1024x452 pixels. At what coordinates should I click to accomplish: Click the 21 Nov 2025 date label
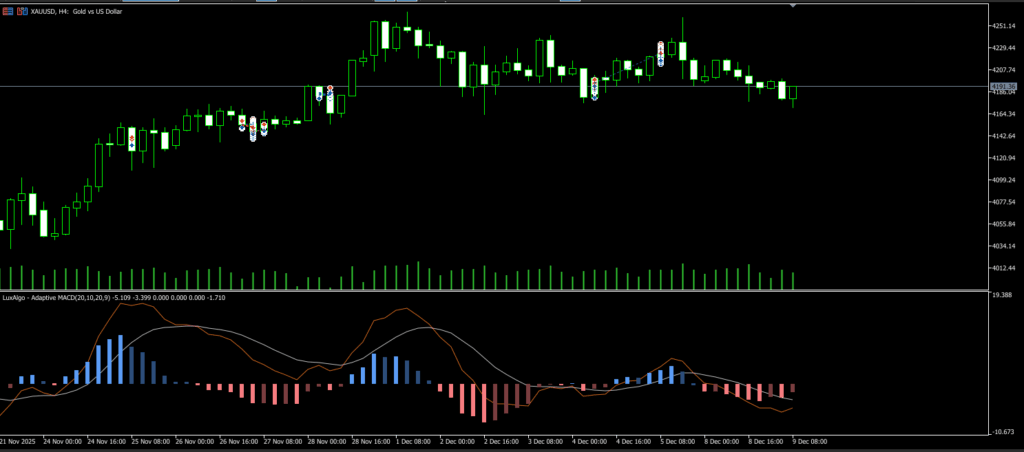(17, 440)
